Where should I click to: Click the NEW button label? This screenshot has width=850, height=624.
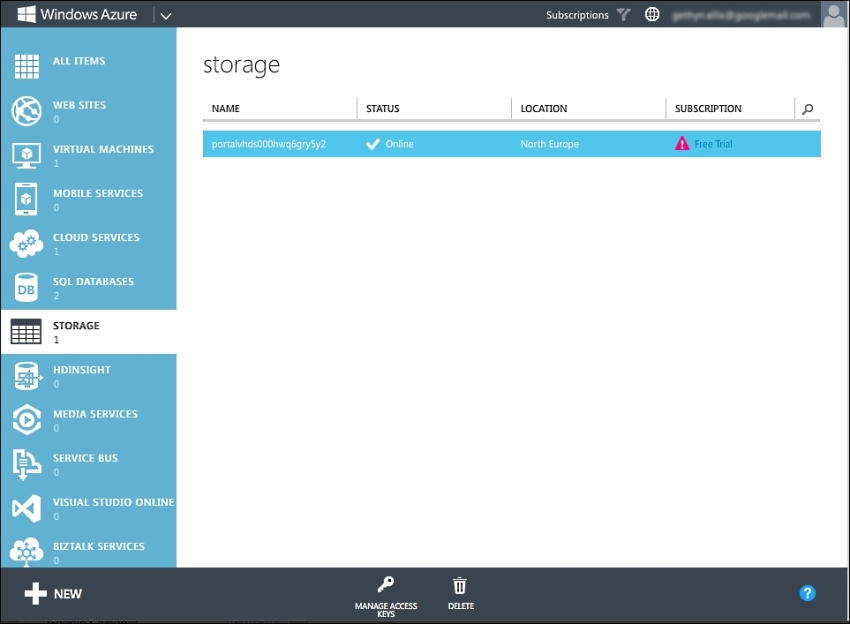(68, 594)
